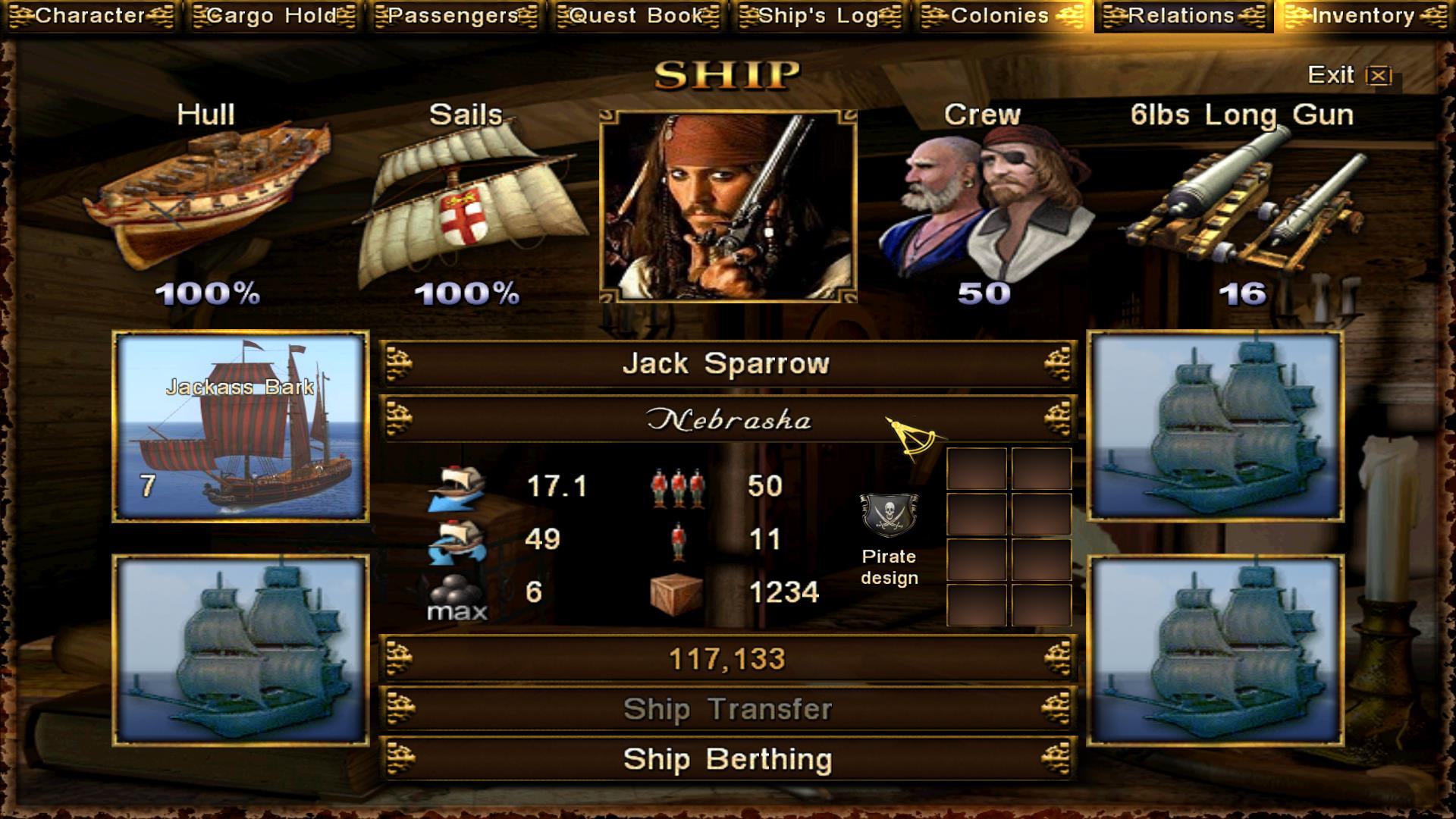Viewport: 1456px width, 819px height.
Task: Exit the ship screen
Action: pyautogui.click(x=1349, y=75)
